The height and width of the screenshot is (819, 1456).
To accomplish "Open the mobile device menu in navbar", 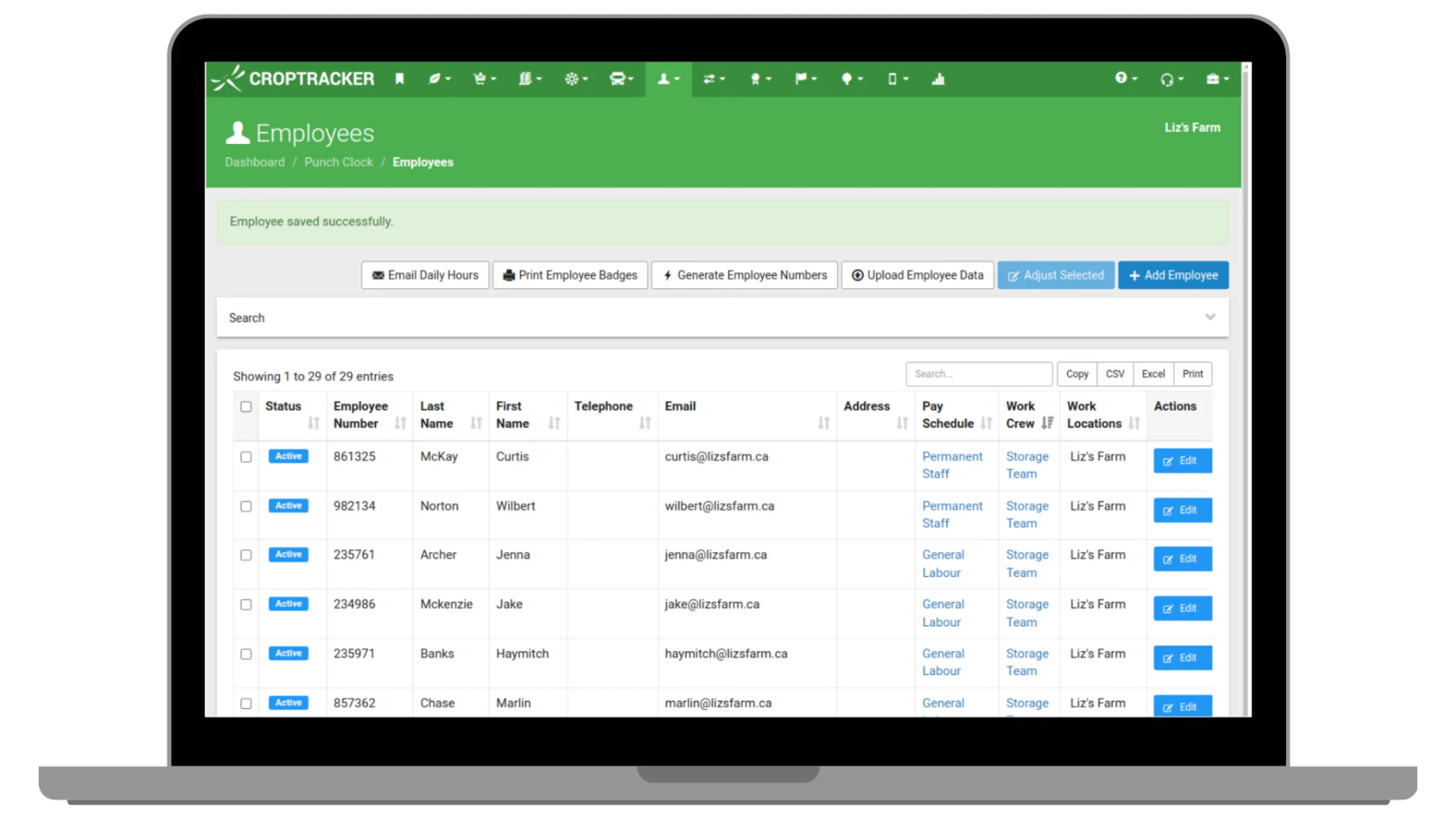I will 897,79.
